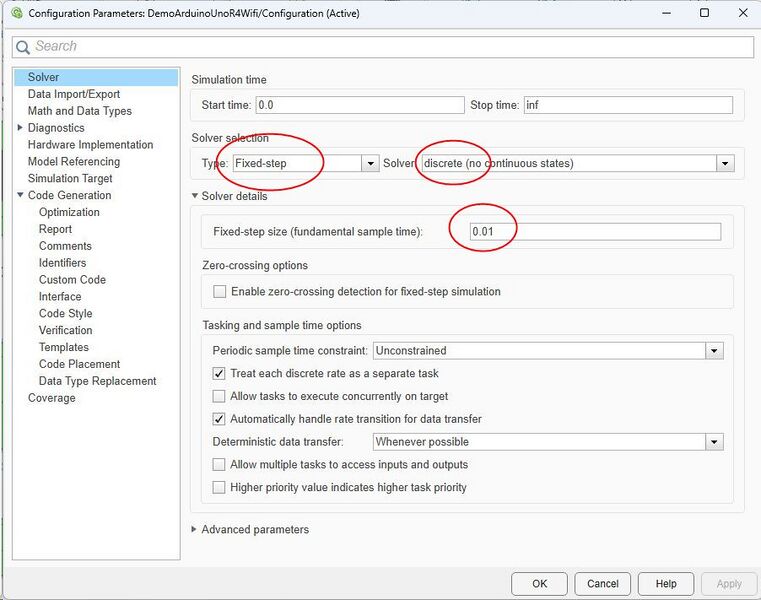Click the Apply button

coord(729,583)
